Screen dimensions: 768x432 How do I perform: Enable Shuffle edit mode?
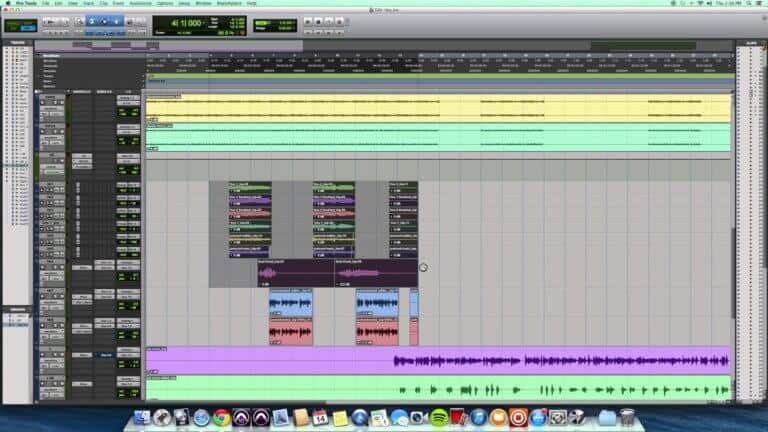click(11, 20)
